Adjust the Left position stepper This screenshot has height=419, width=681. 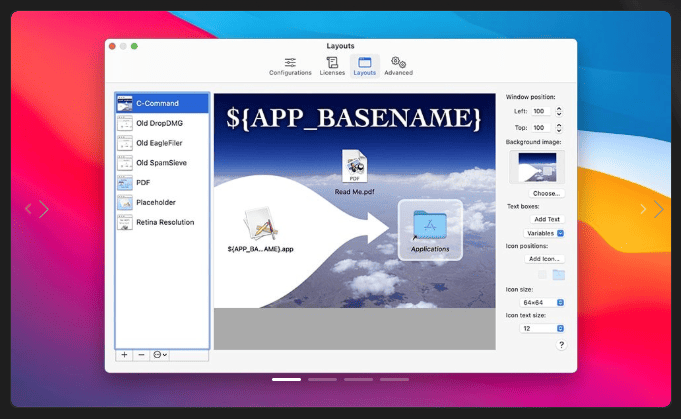pyautogui.click(x=559, y=111)
